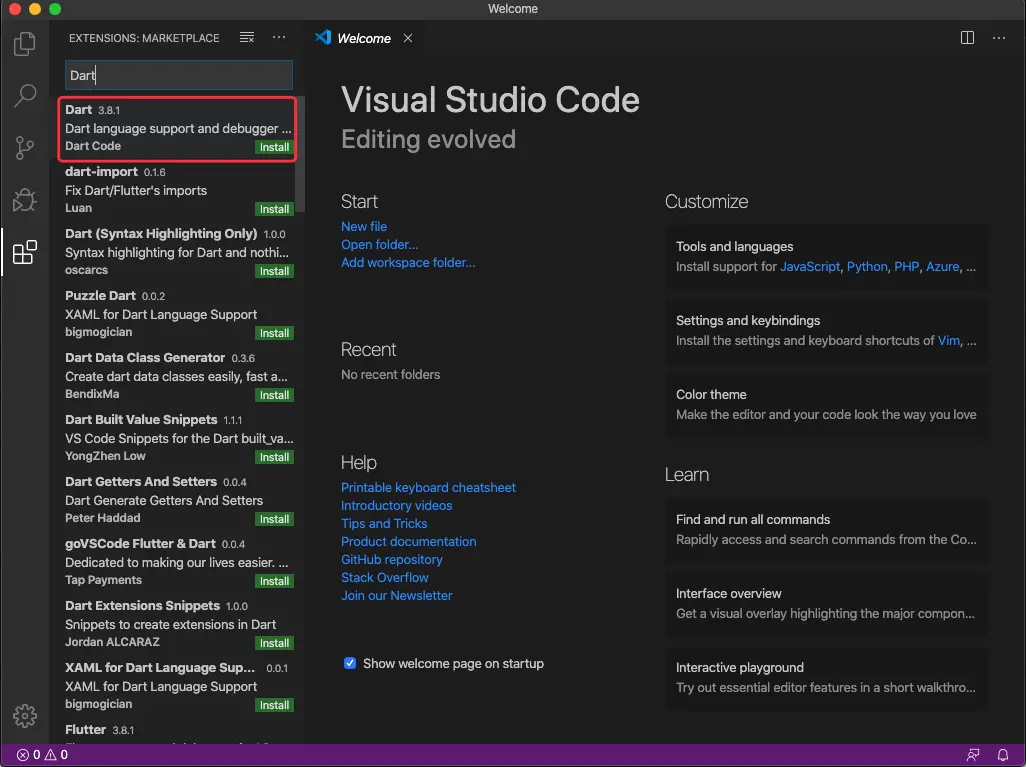Open the Interface overview card

coord(827,603)
